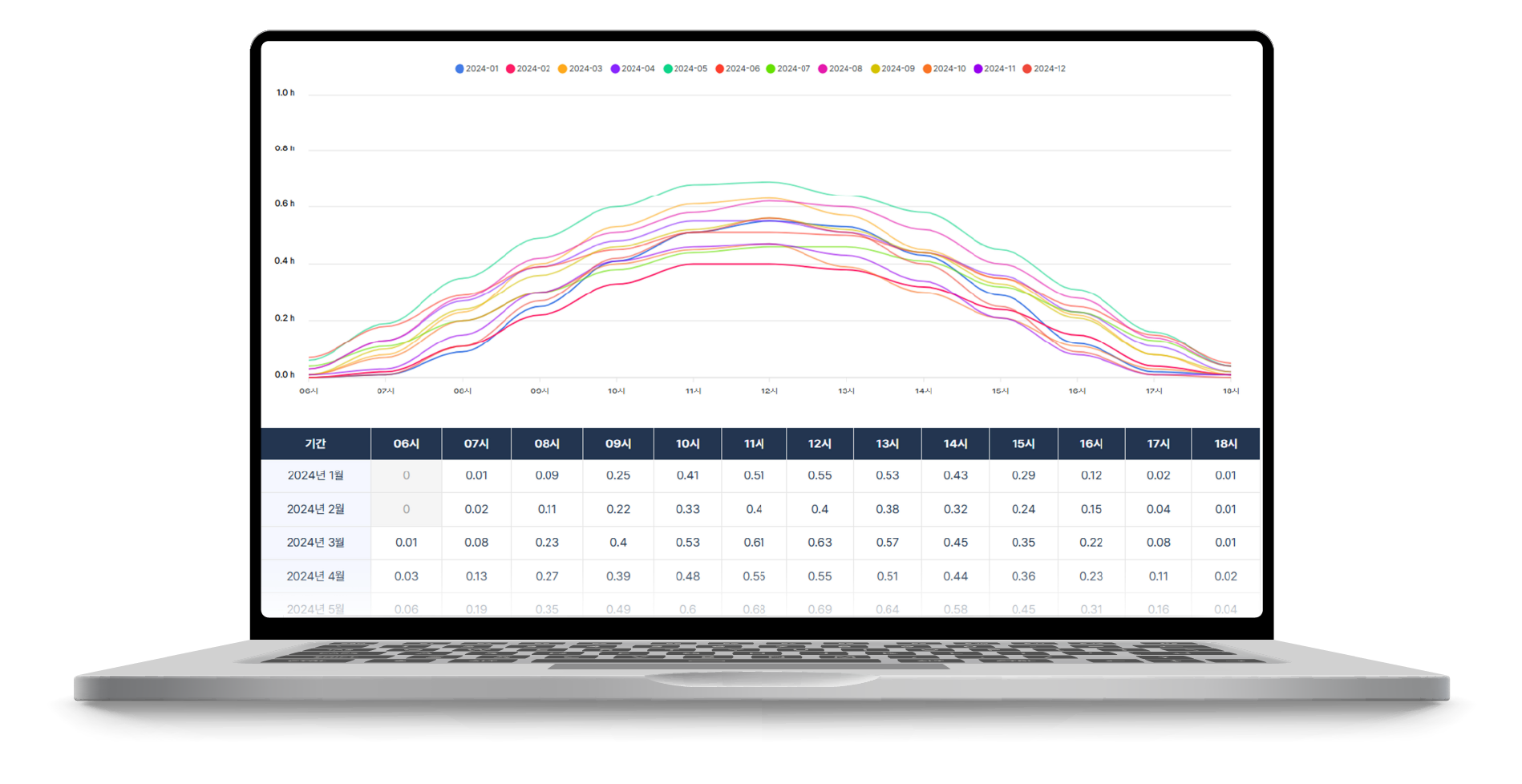This screenshot has height=784, width=1522.
Task: Click the 12시 label on chart axis
Action: (x=769, y=391)
